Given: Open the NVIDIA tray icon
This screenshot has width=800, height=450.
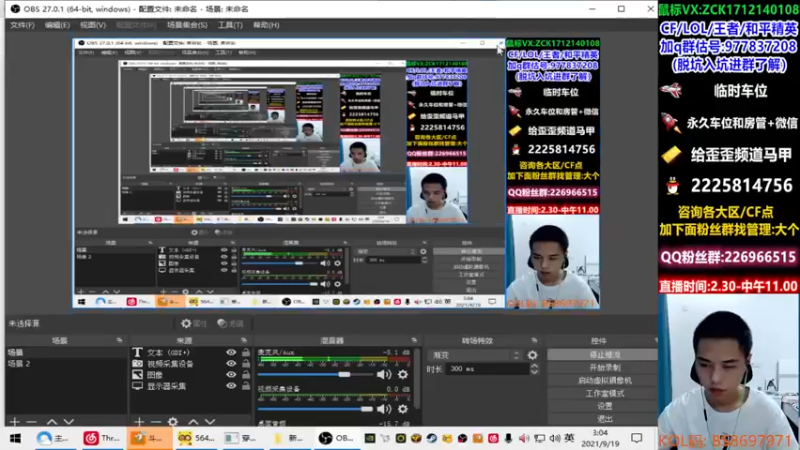Looking at the screenshot, I should pyautogui.click(x=369, y=438).
